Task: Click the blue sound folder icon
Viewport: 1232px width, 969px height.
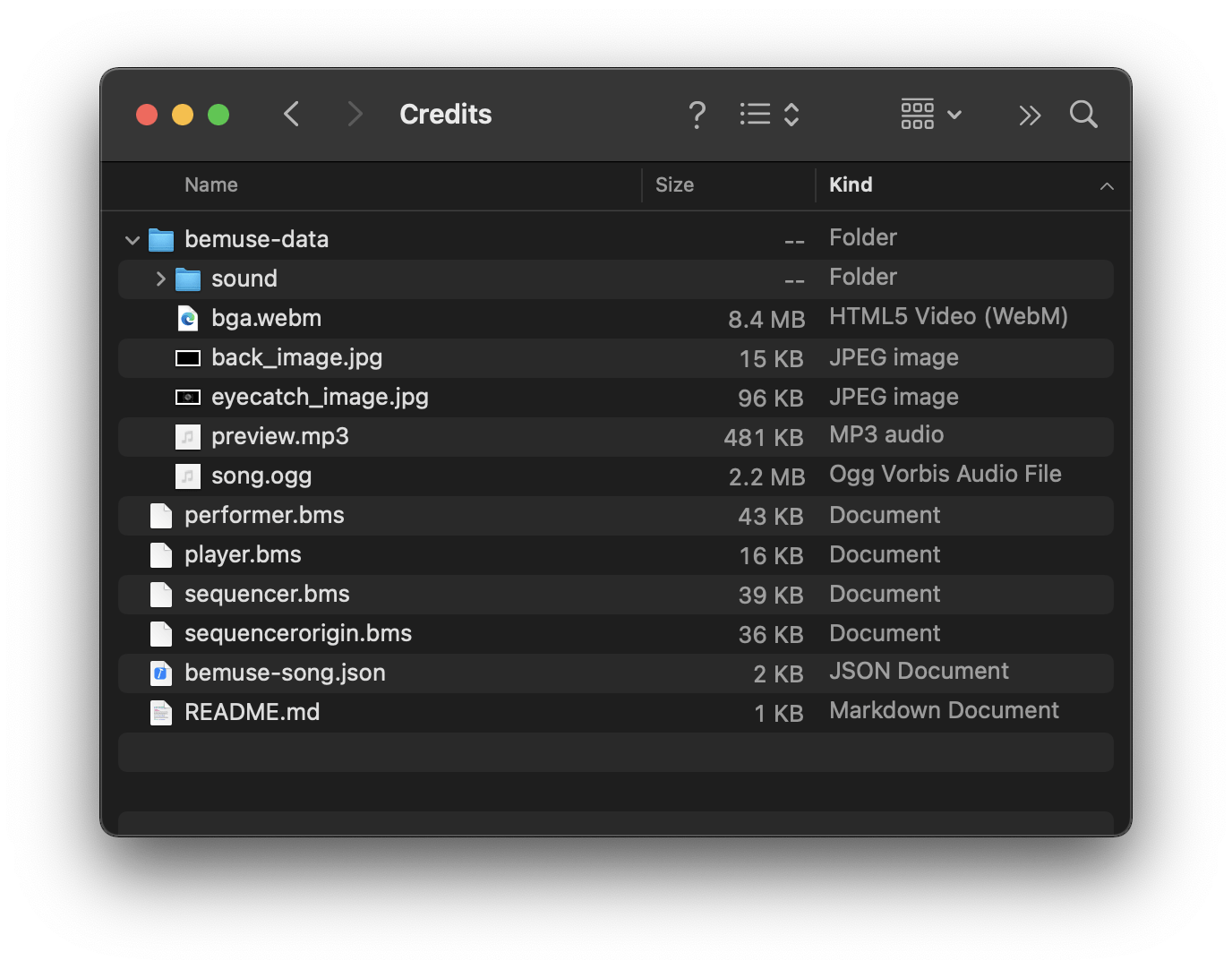Action: tap(188, 279)
